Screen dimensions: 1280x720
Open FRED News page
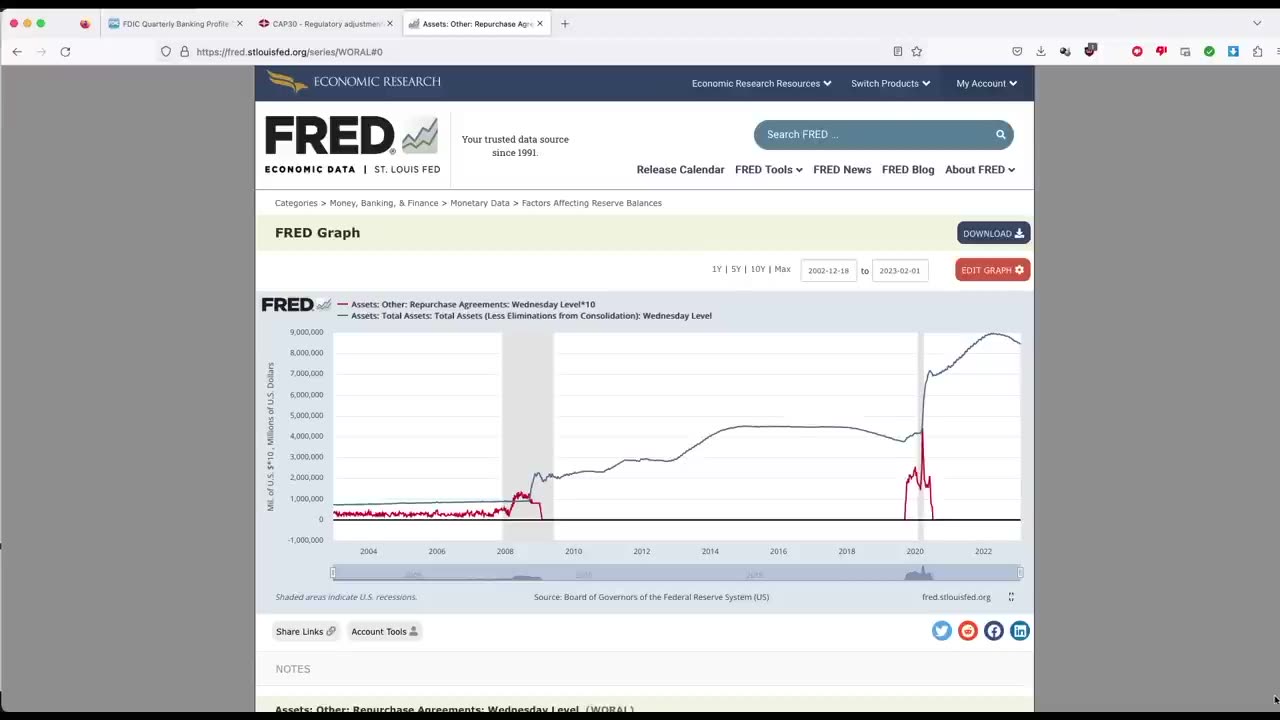tap(842, 169)
